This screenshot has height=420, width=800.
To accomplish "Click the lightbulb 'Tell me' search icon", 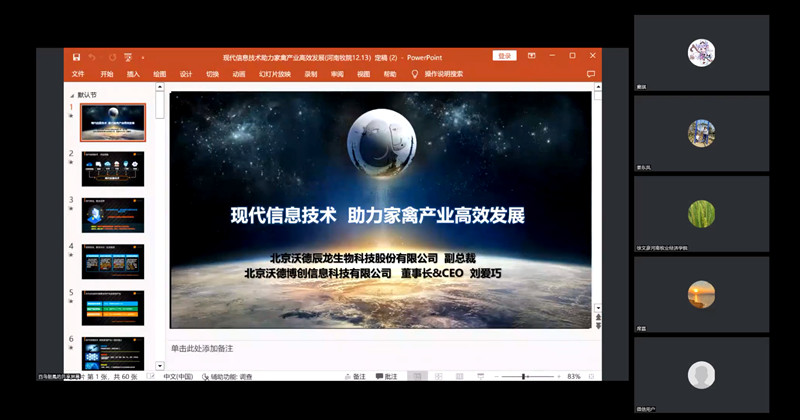I will click(x=414, y=74).
